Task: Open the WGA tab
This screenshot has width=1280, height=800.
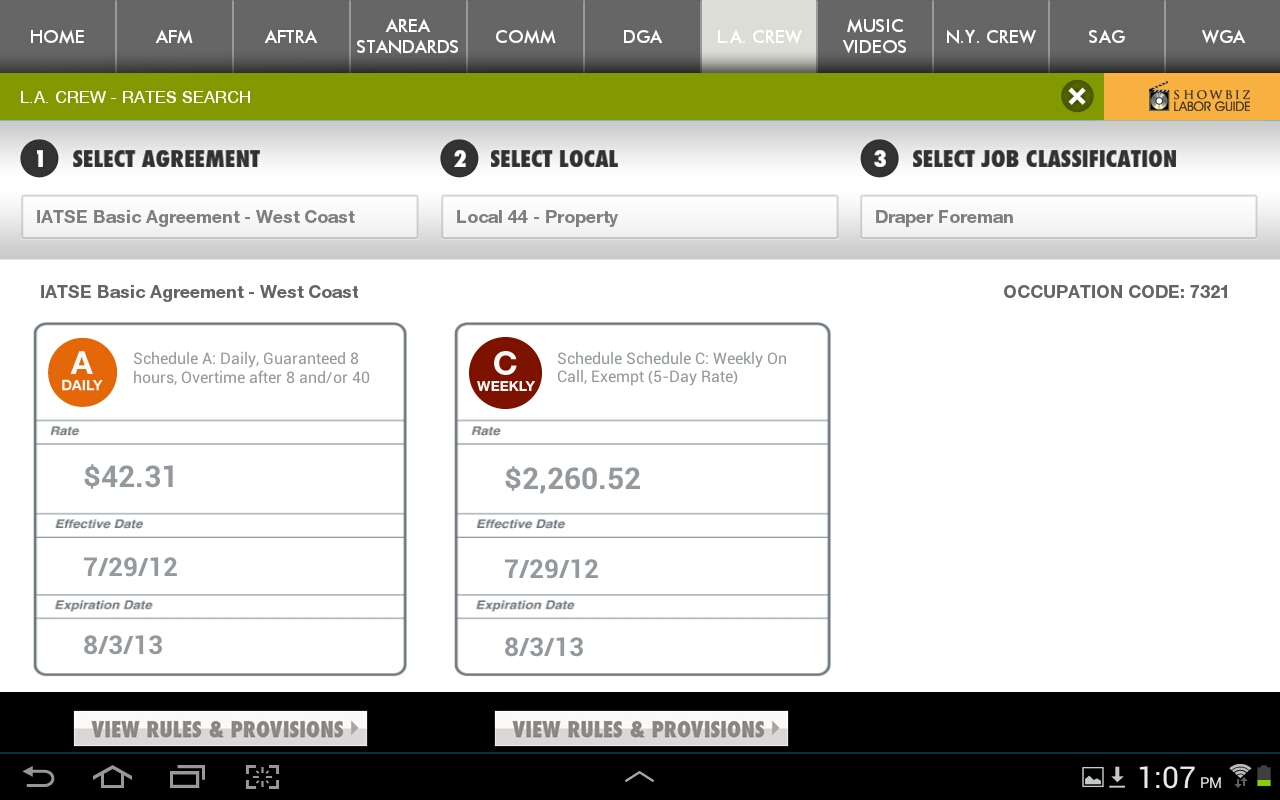Action: click(x=1223, y=36)
